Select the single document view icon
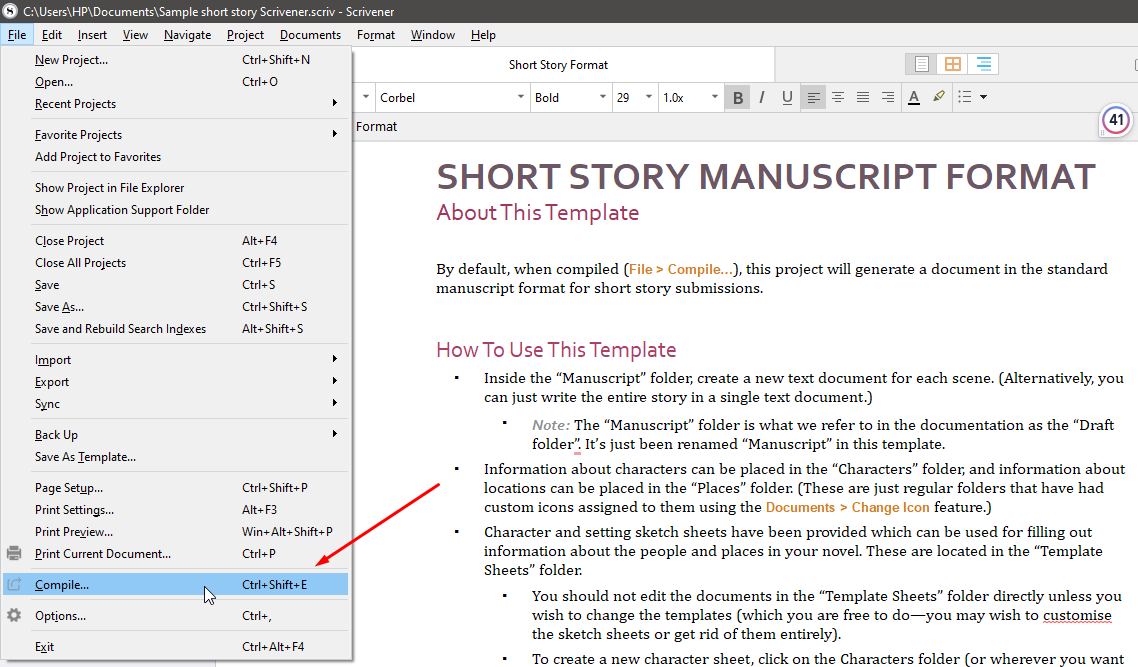 919,63
